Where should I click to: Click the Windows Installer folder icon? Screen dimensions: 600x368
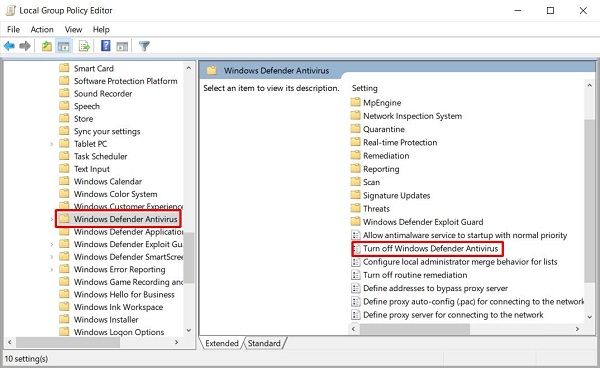64,319
